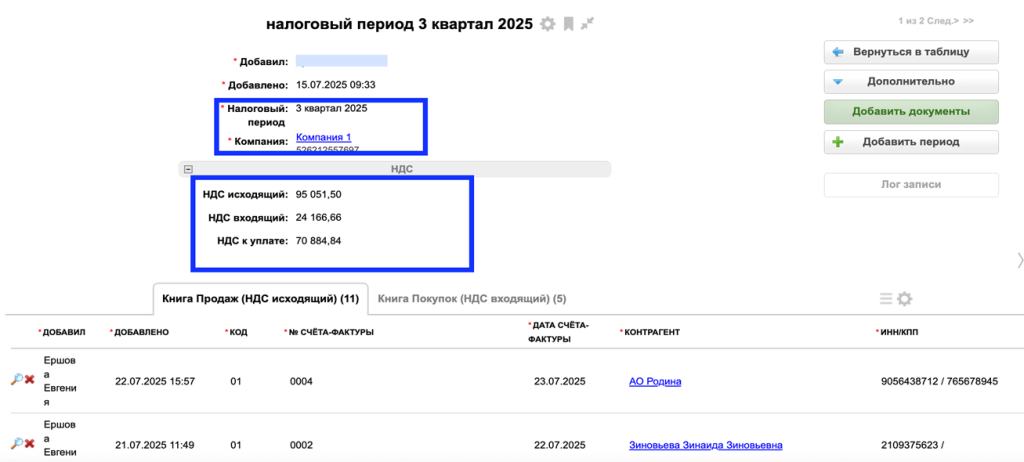This screenshot has width=1024, height=462.
Task: Click the right-side panel chevron arrow
Action: tap(1019, 260)
